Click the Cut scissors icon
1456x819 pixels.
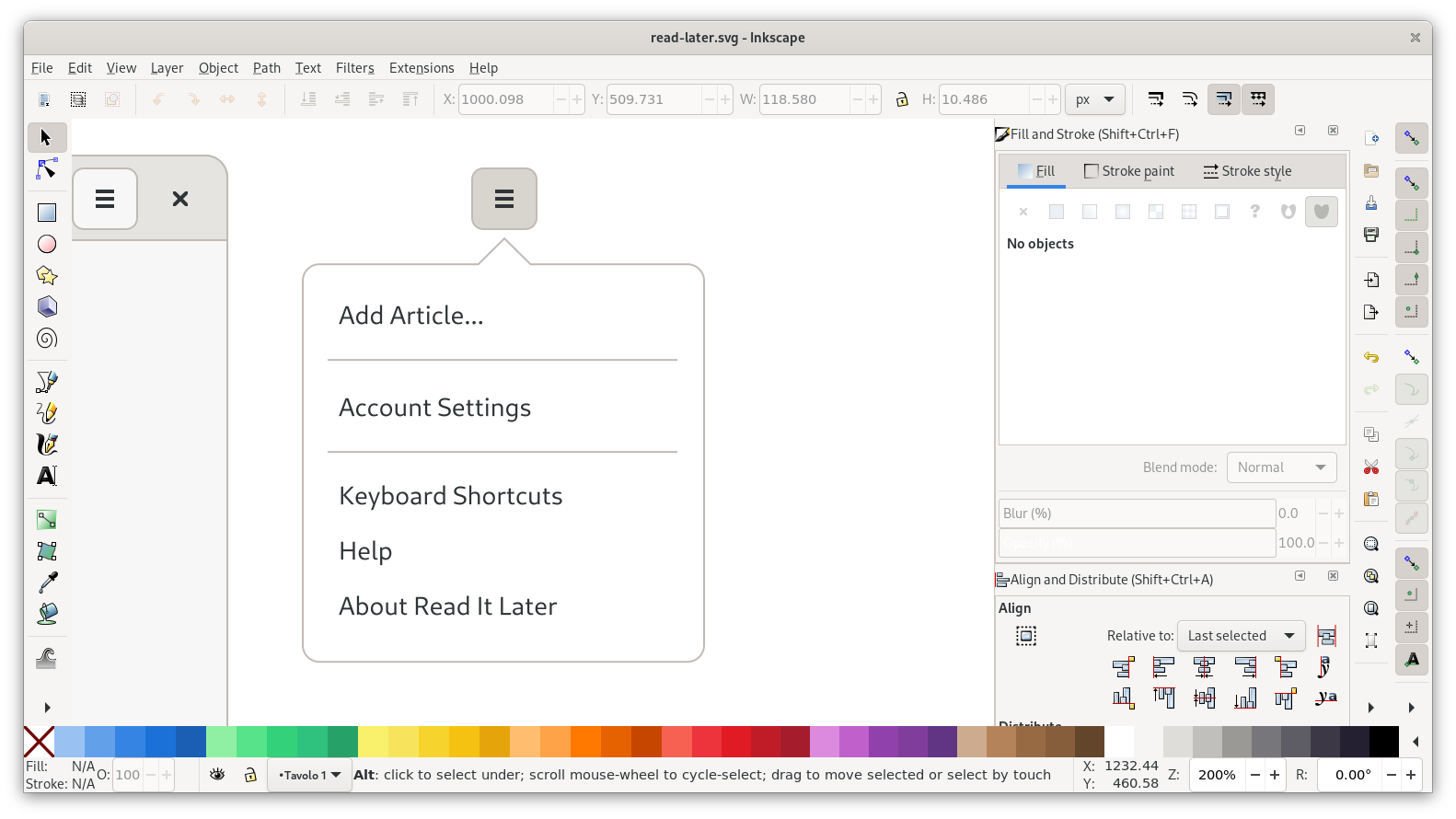tap(1371, 467)
